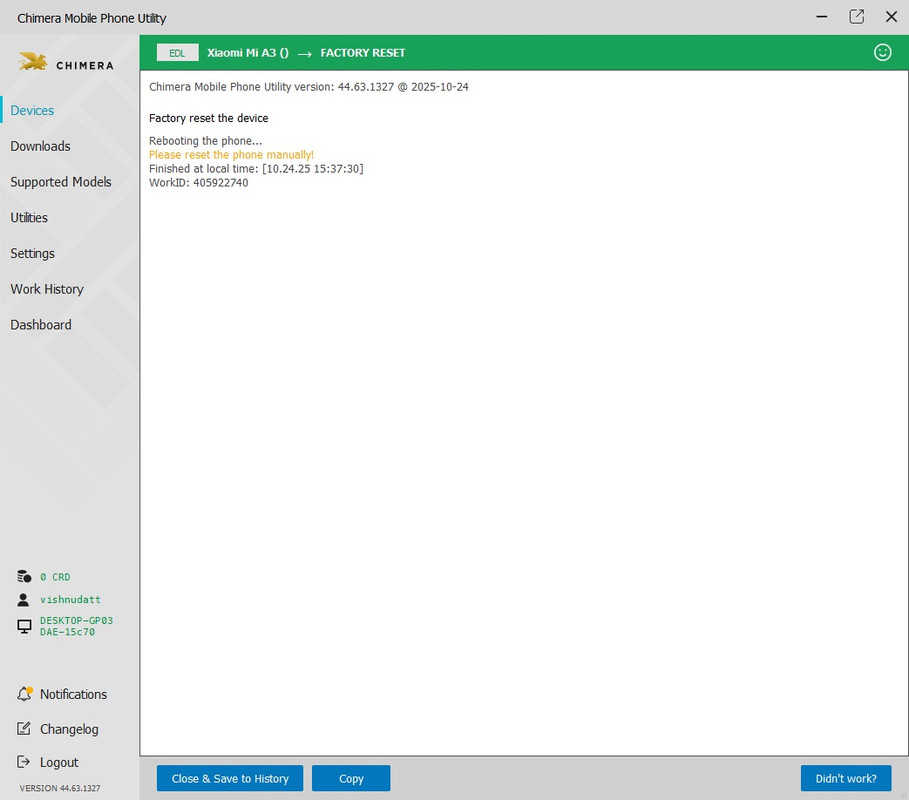Open Notifications label in sidebar
909x800 pixels.
(x=74, y=694)
